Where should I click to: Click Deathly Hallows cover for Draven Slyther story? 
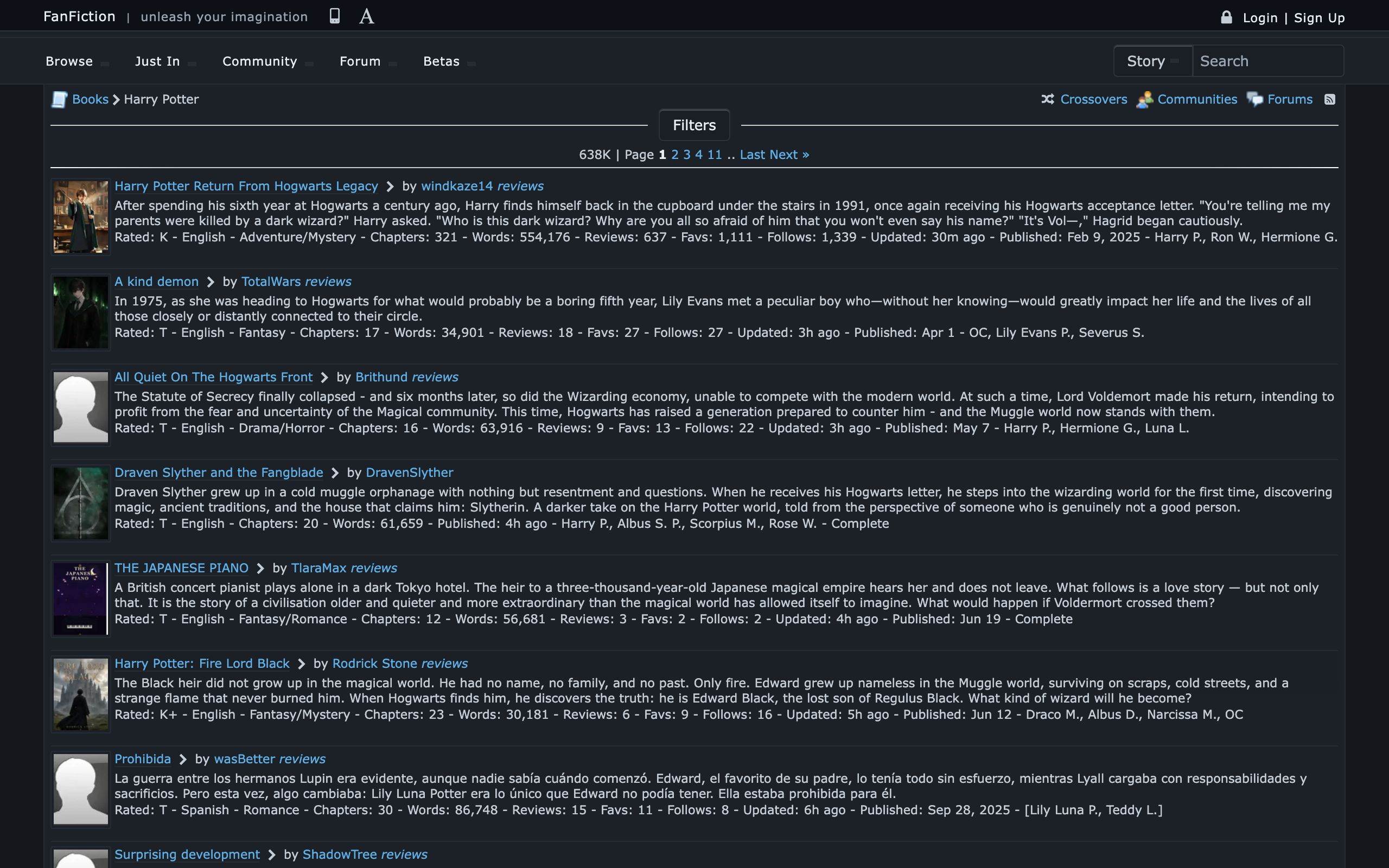click(81, 503)
